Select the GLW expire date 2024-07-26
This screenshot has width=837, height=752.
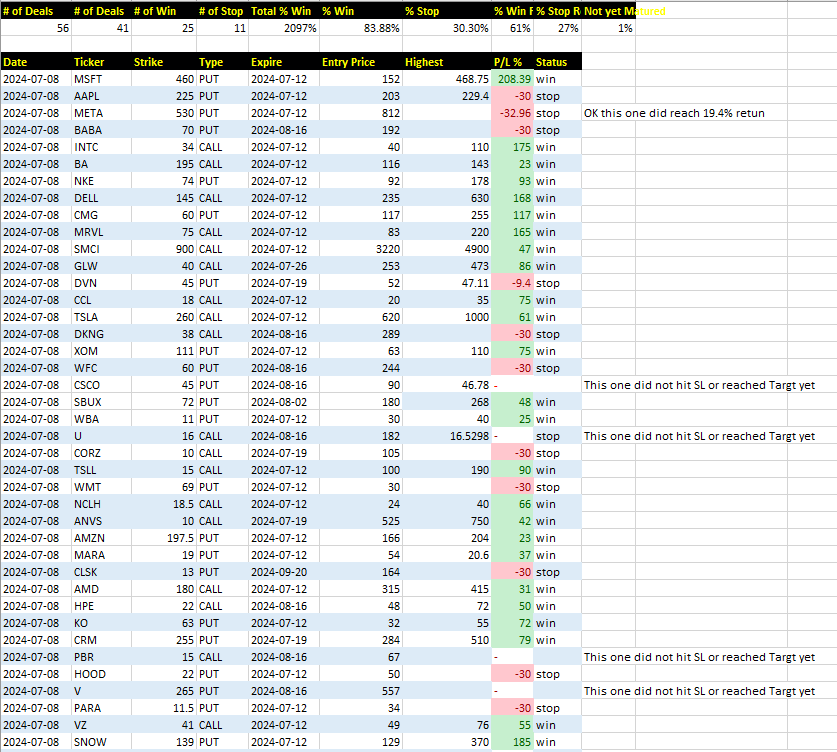[284, 266]
